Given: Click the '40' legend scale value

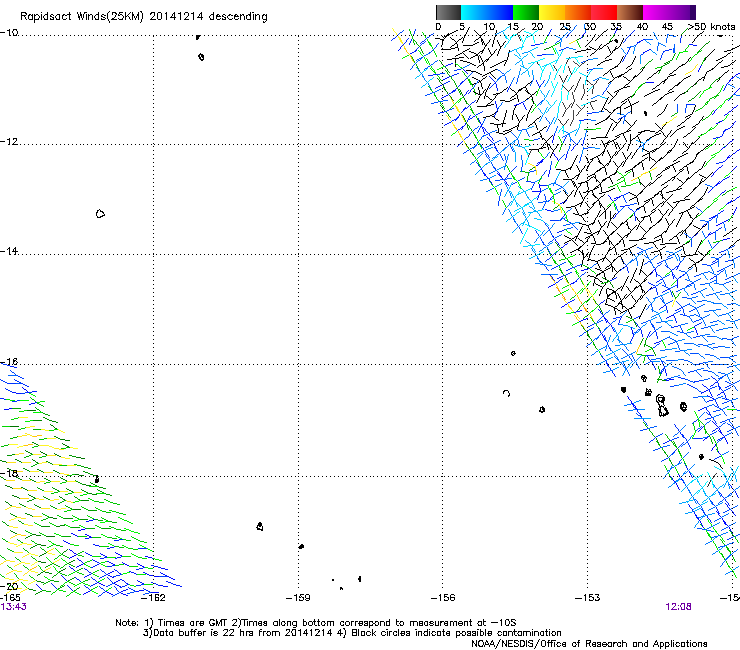Looking at the screenshot, I should [642, 27].
